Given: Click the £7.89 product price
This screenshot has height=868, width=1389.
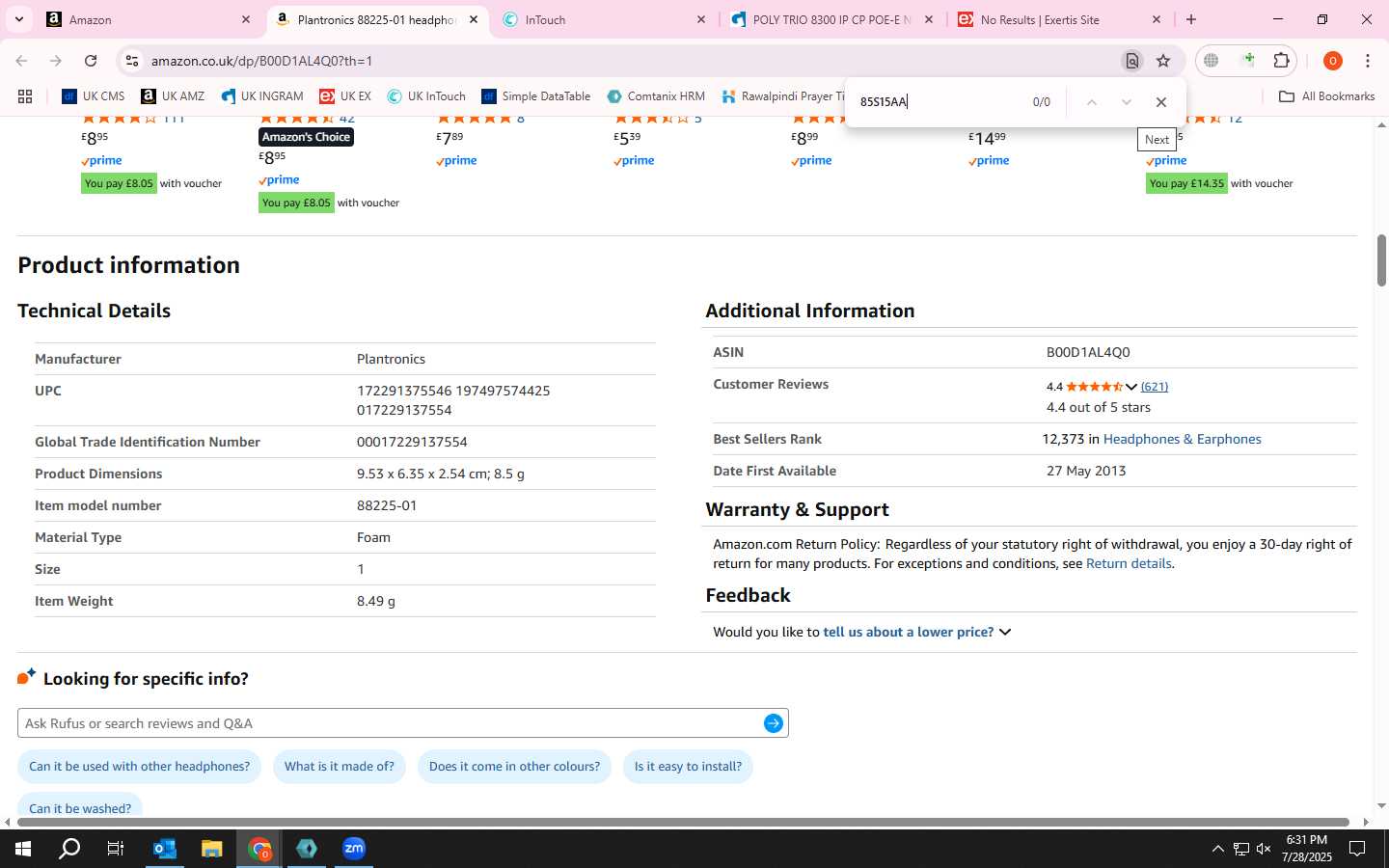Looking at the screenshot, I should [x=449, y=138].
